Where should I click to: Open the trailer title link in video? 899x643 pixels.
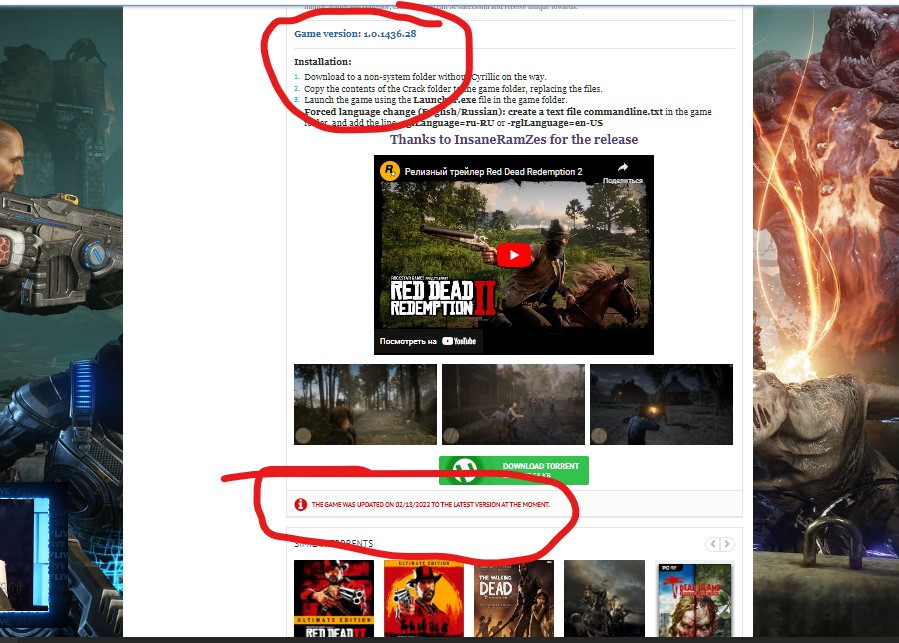492,172
